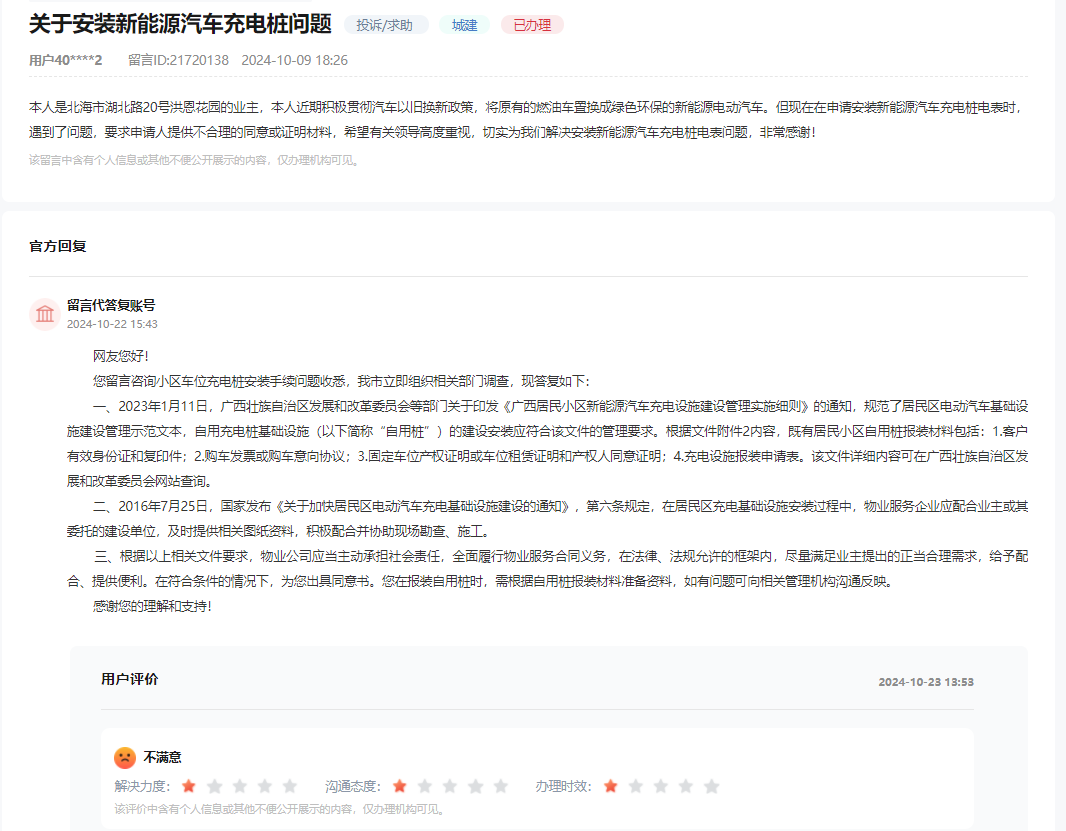Select the 城建 category tag
The width and height of the screenshot is (1066, 831).
coord(463,24)
